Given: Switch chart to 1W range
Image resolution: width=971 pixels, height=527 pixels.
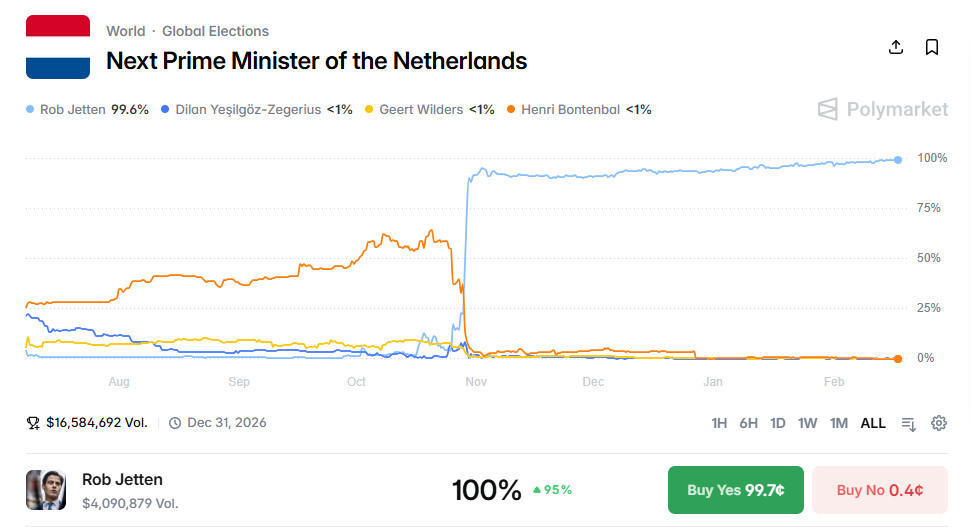Looking at the screenshot, I should tap(807, 423).
